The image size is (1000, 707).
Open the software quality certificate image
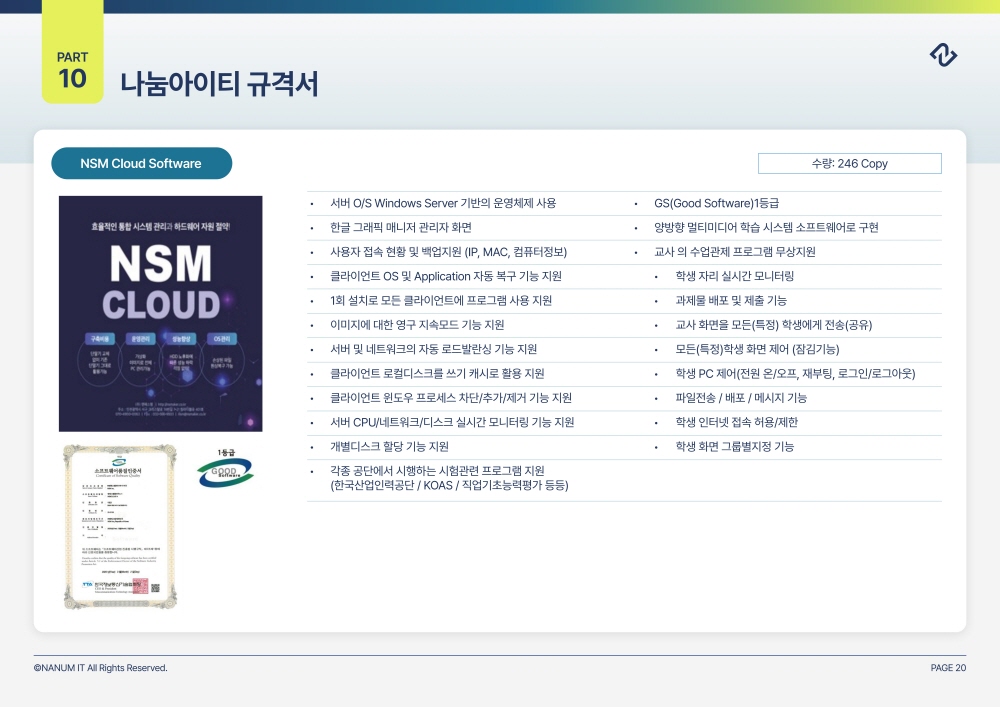click(x=119, y=525)
